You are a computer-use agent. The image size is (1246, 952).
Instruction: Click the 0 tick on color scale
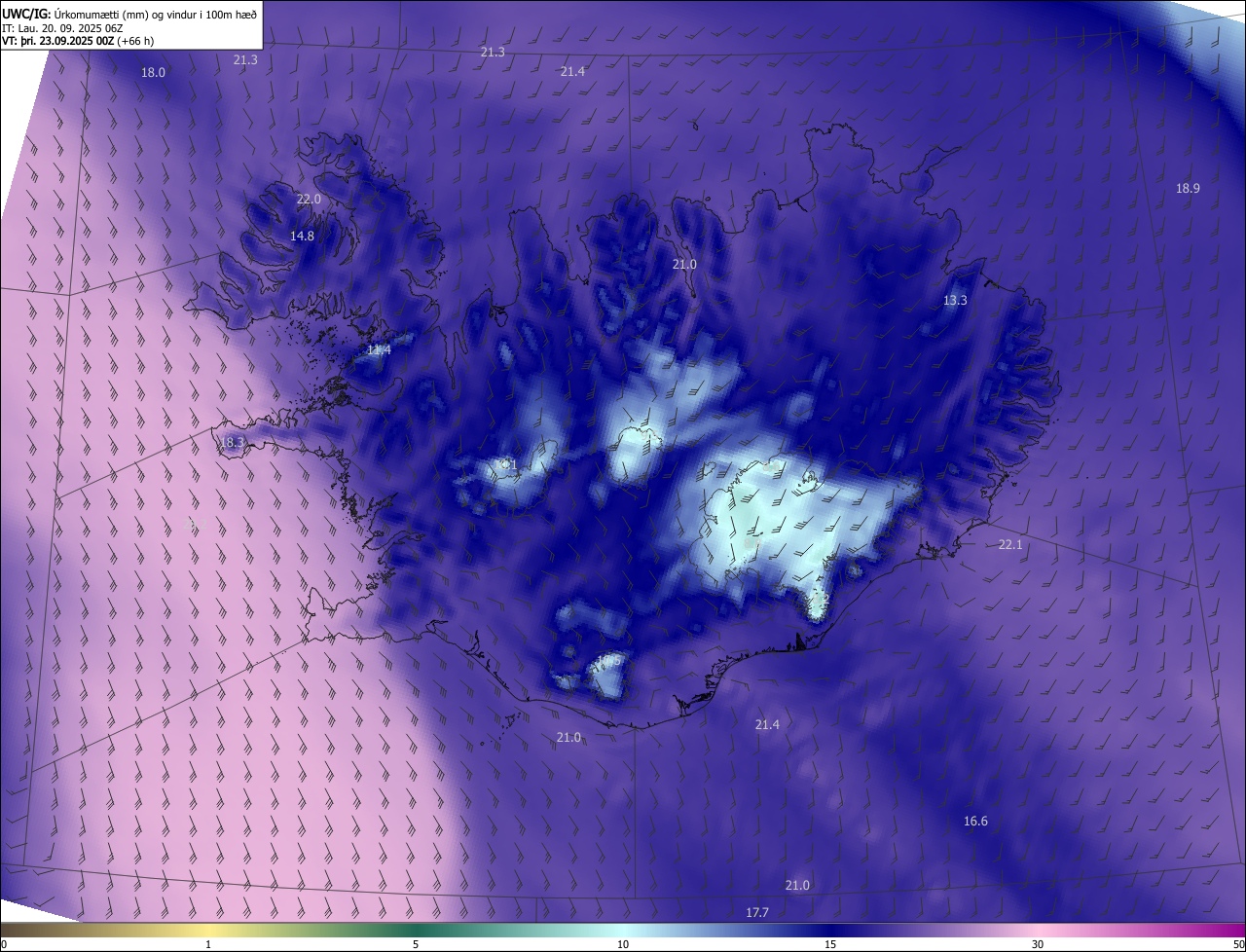click(4, 944)
